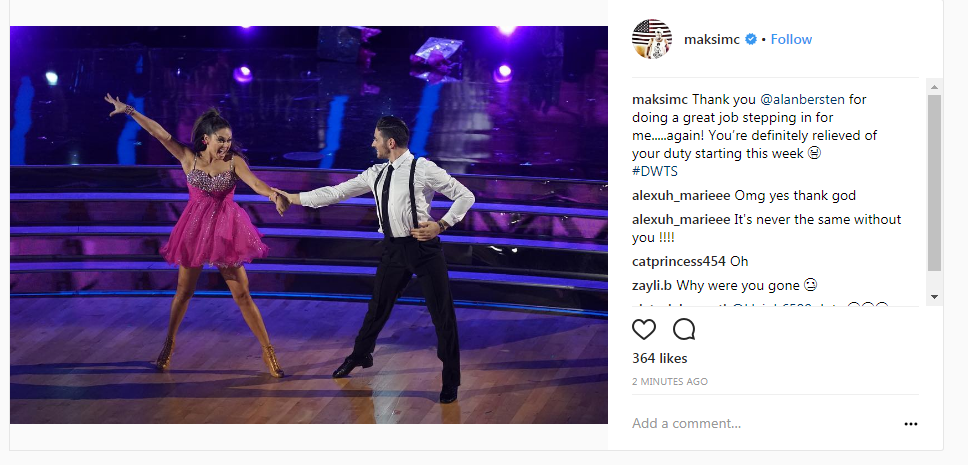Open maksimc username in the post header

click(x=712, y=40)
